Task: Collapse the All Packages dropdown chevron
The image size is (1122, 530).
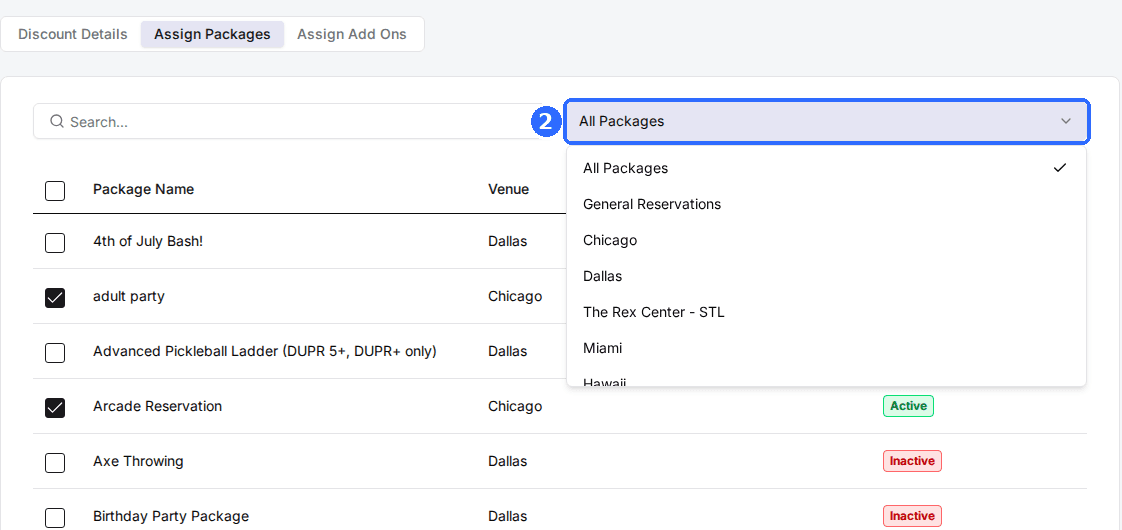Action: pos(1066,121)
